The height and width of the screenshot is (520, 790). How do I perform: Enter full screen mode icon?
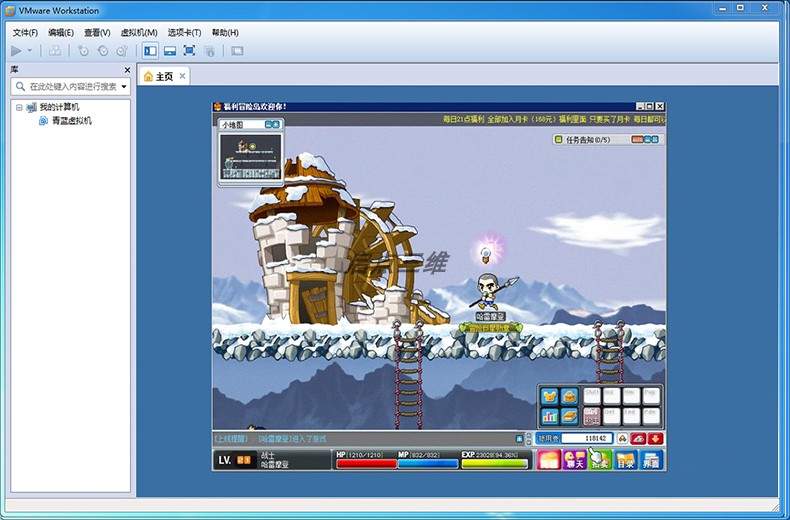click(189, 50)
